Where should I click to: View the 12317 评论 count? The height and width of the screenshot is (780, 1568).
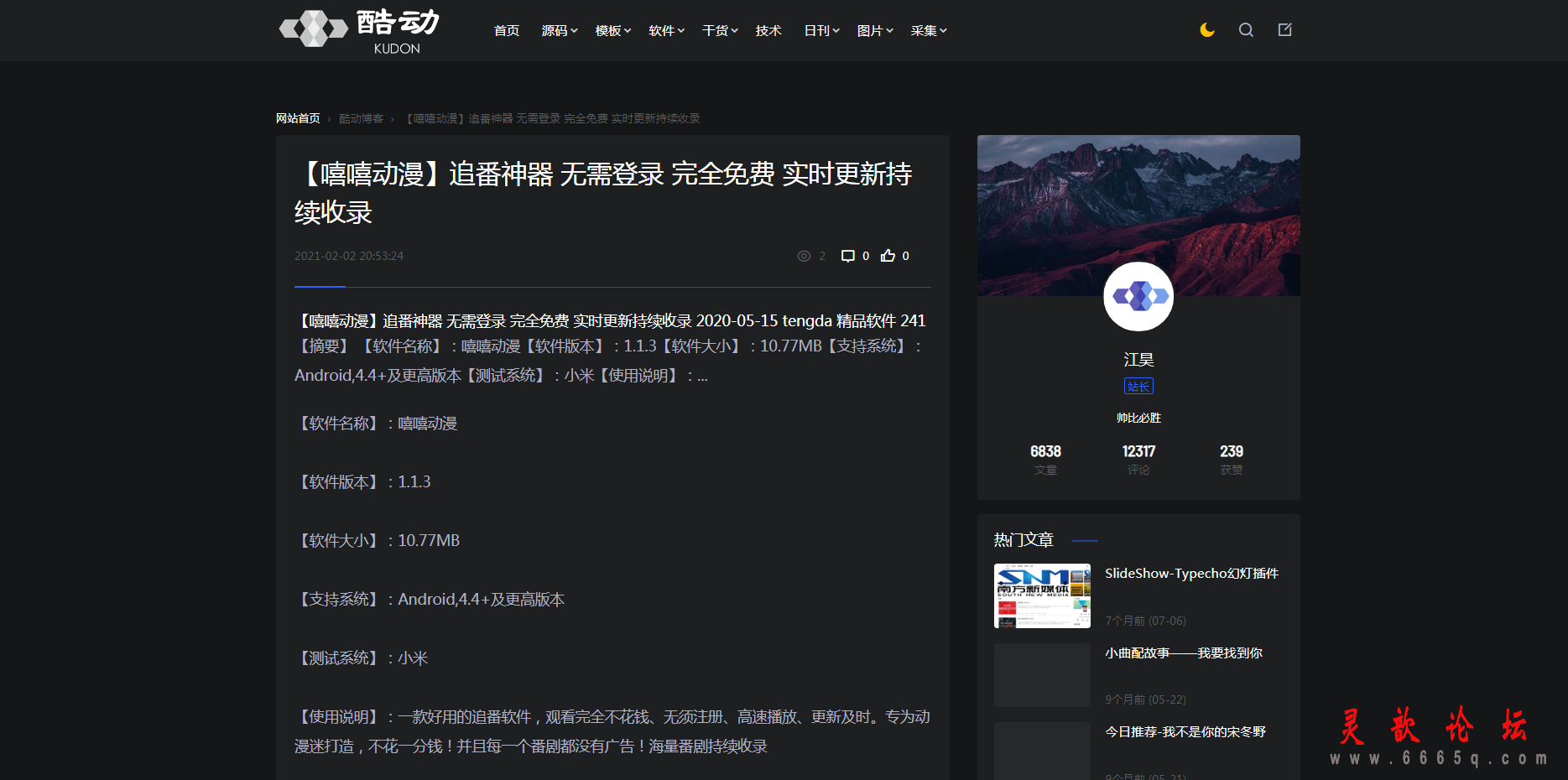tap(1138, 460)
